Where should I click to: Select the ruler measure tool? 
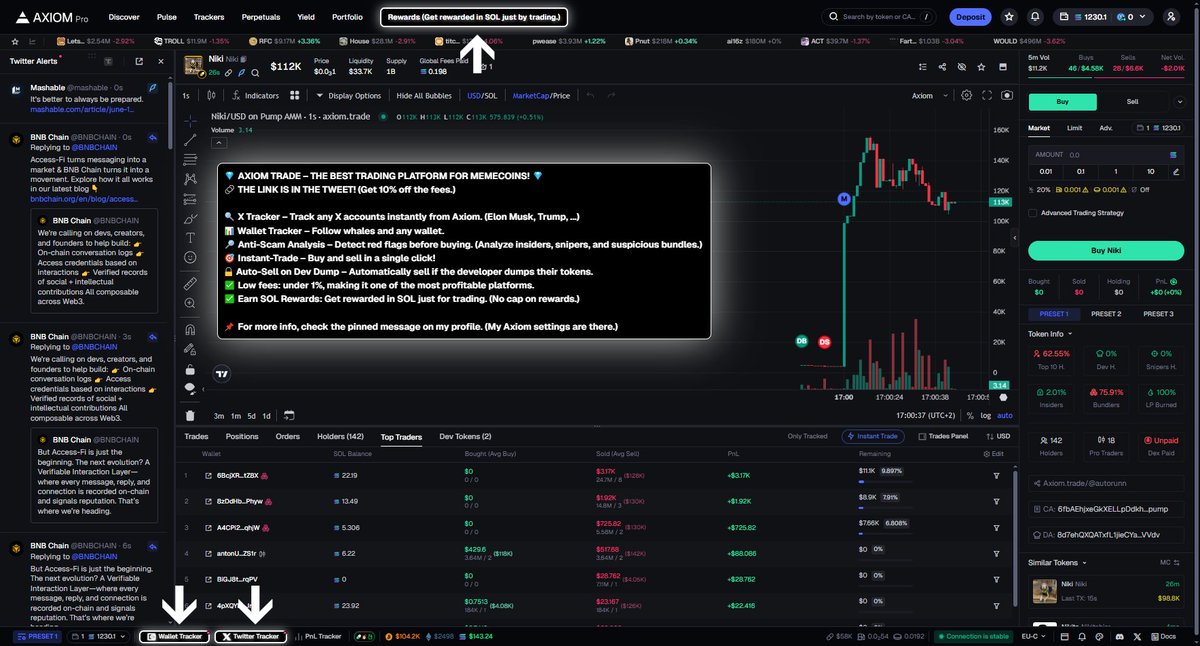click(x=190, y=285)
